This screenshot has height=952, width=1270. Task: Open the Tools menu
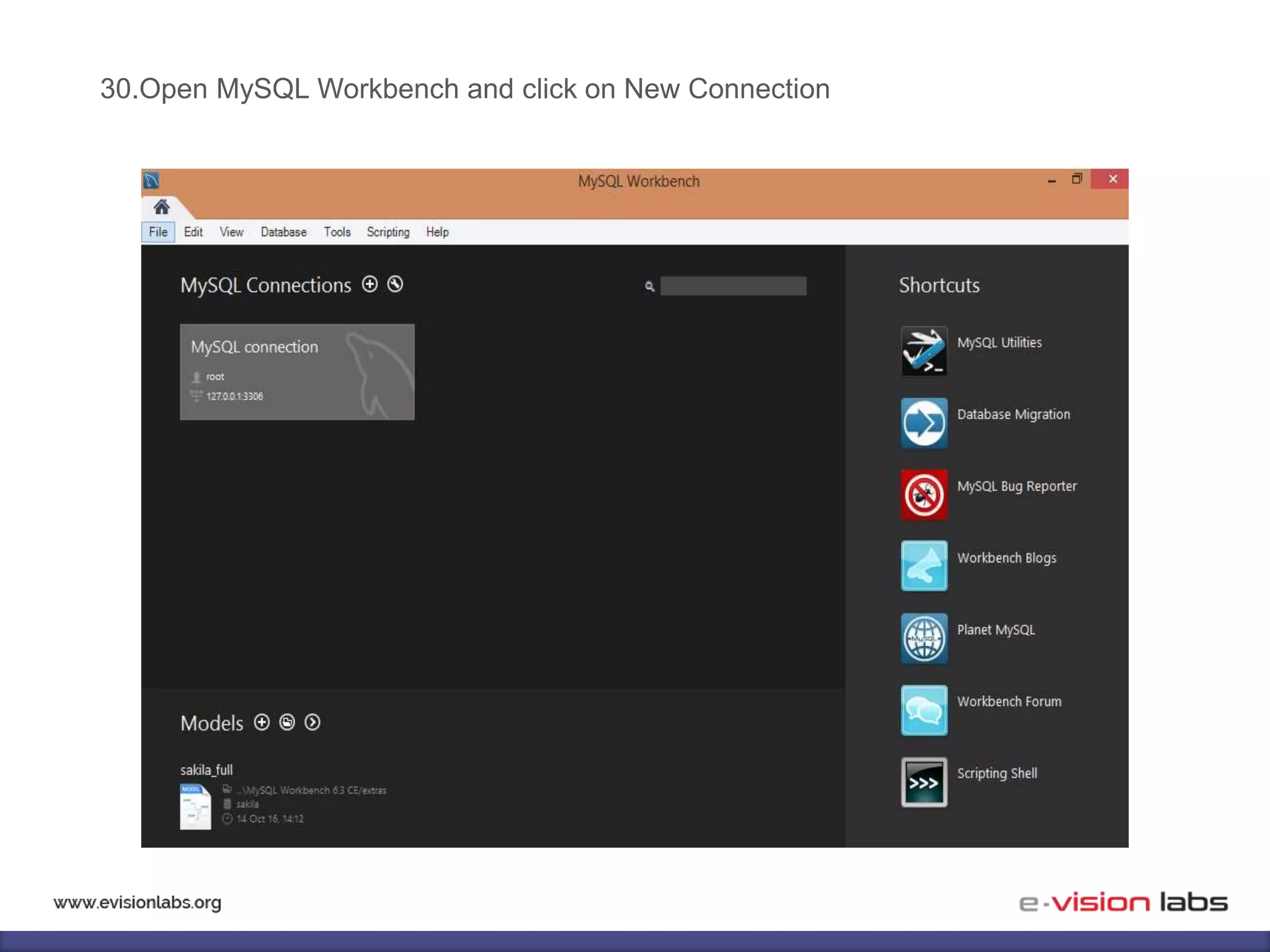pyautogui.click(x=337, y=232)
